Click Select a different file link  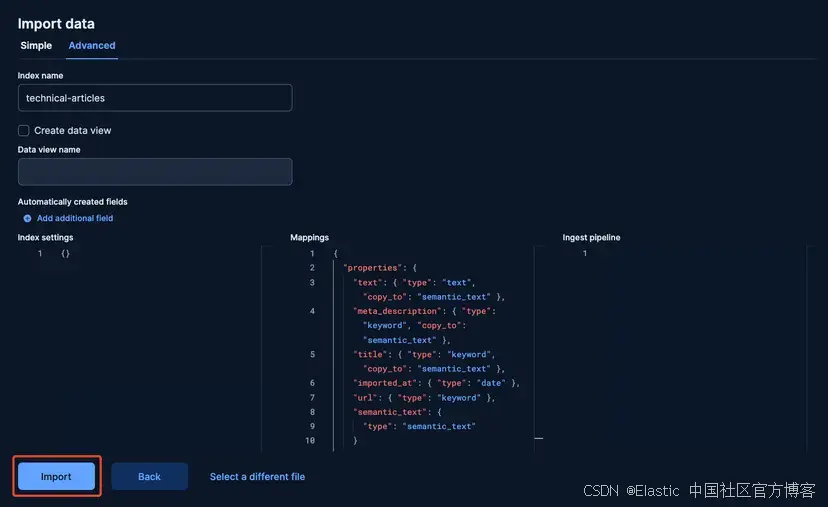tap(257, 476)
